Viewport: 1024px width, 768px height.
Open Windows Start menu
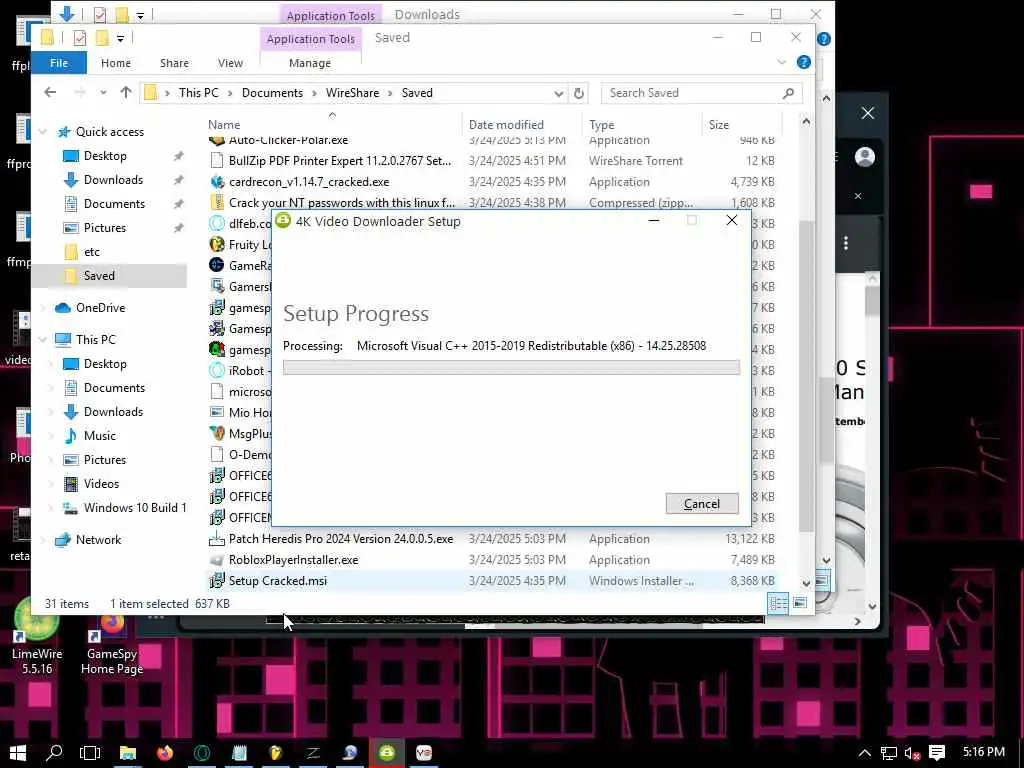click(x=18, y=753)
